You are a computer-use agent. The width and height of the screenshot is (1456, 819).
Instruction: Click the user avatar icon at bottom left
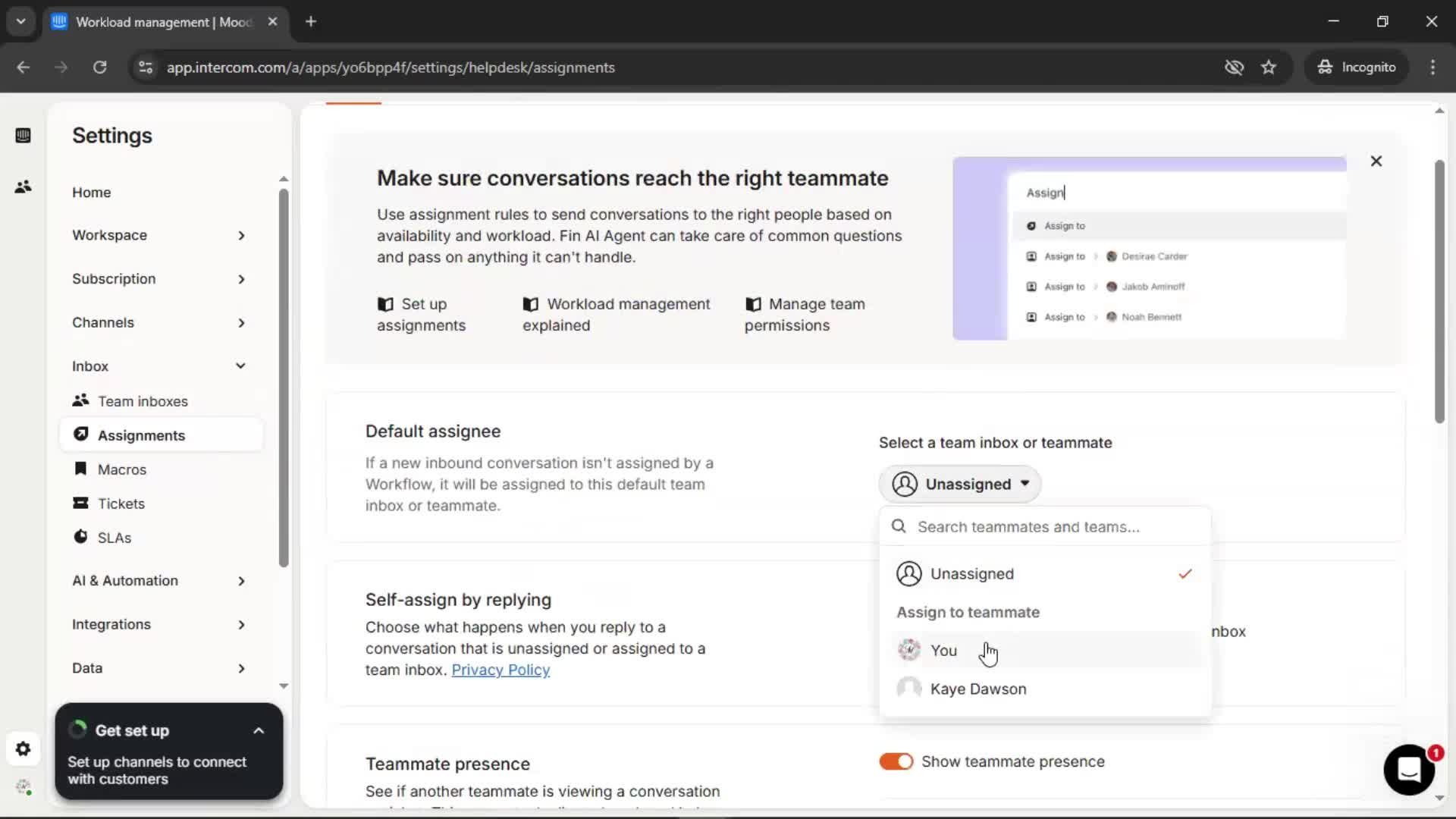(x=23, y=787)
